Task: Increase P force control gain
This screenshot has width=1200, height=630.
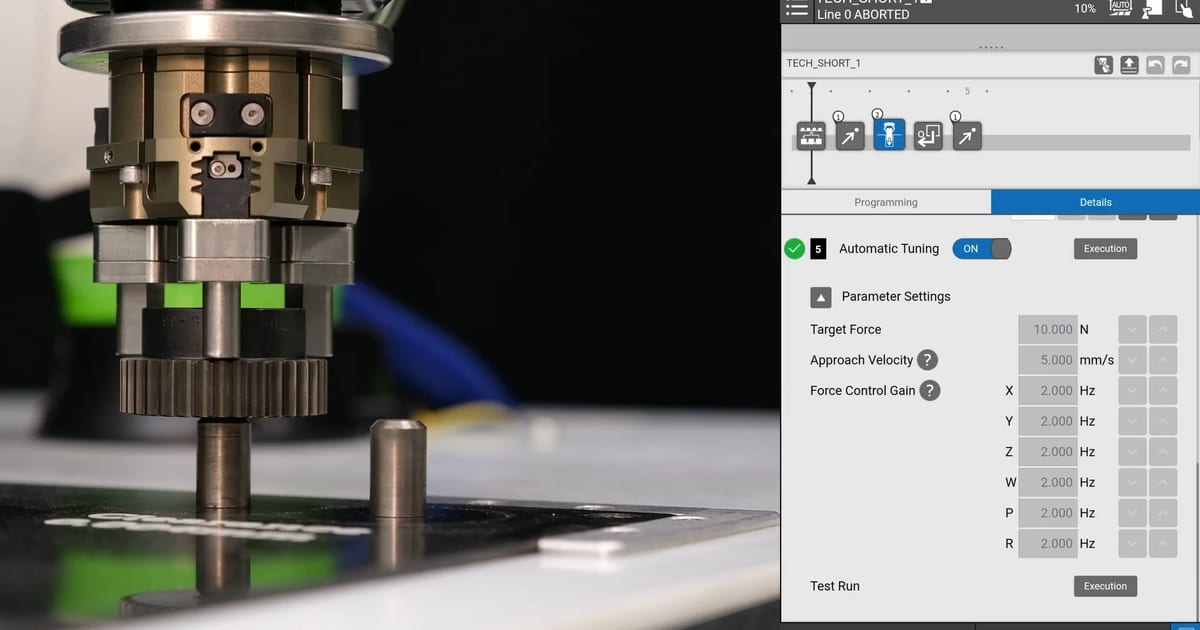Action: pos(1163,513)
